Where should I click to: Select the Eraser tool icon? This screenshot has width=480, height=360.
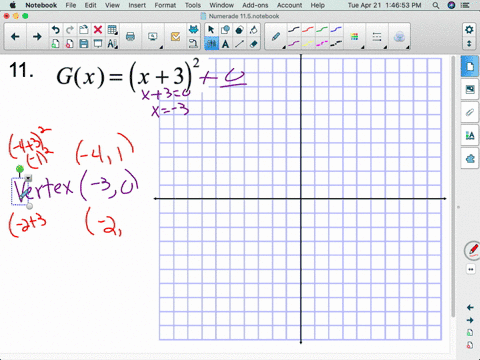pos(253,44)
